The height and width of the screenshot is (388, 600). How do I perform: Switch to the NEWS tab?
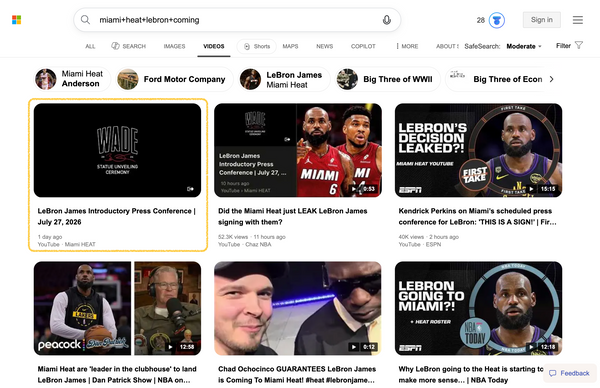(324, 46)
